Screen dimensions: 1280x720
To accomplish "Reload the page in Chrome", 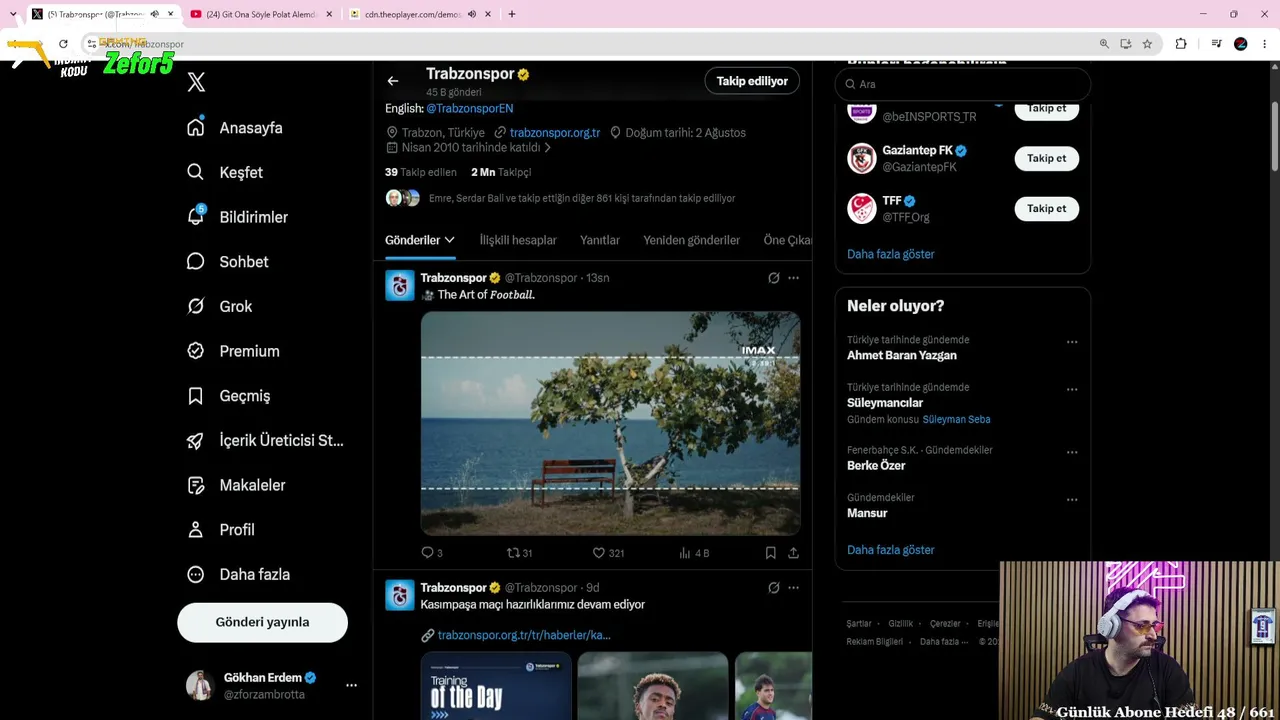I will [x=63, y=44].
